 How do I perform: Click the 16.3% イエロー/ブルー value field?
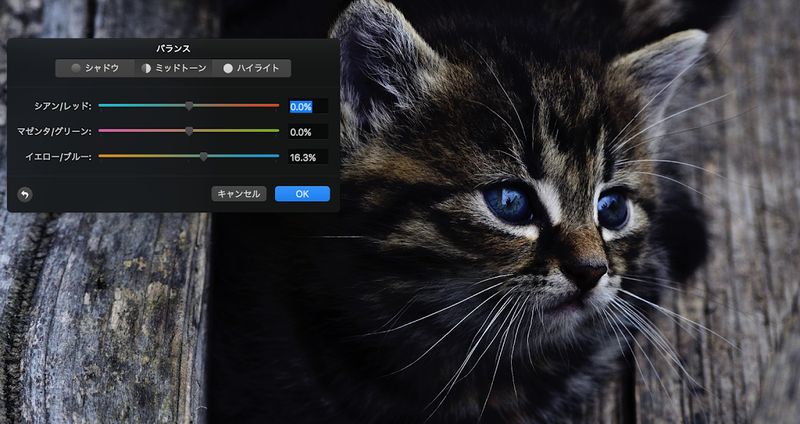pyautogui.click(x=307, y=158)
